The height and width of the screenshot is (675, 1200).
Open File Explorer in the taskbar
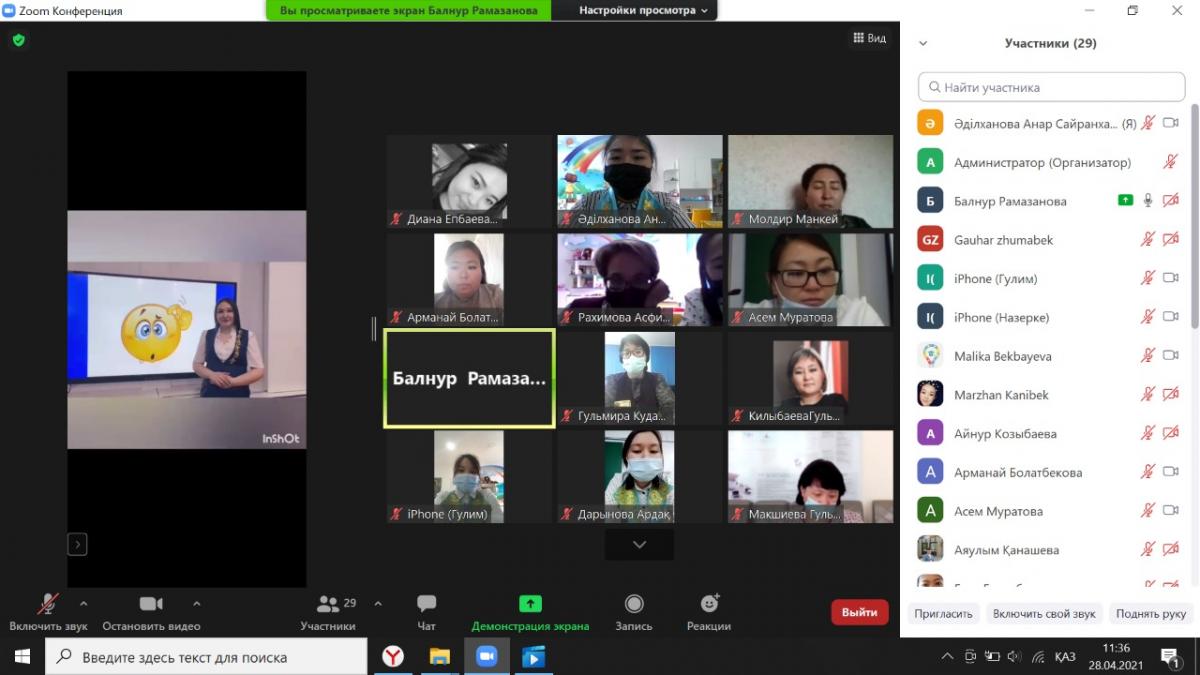click(440, 657)
